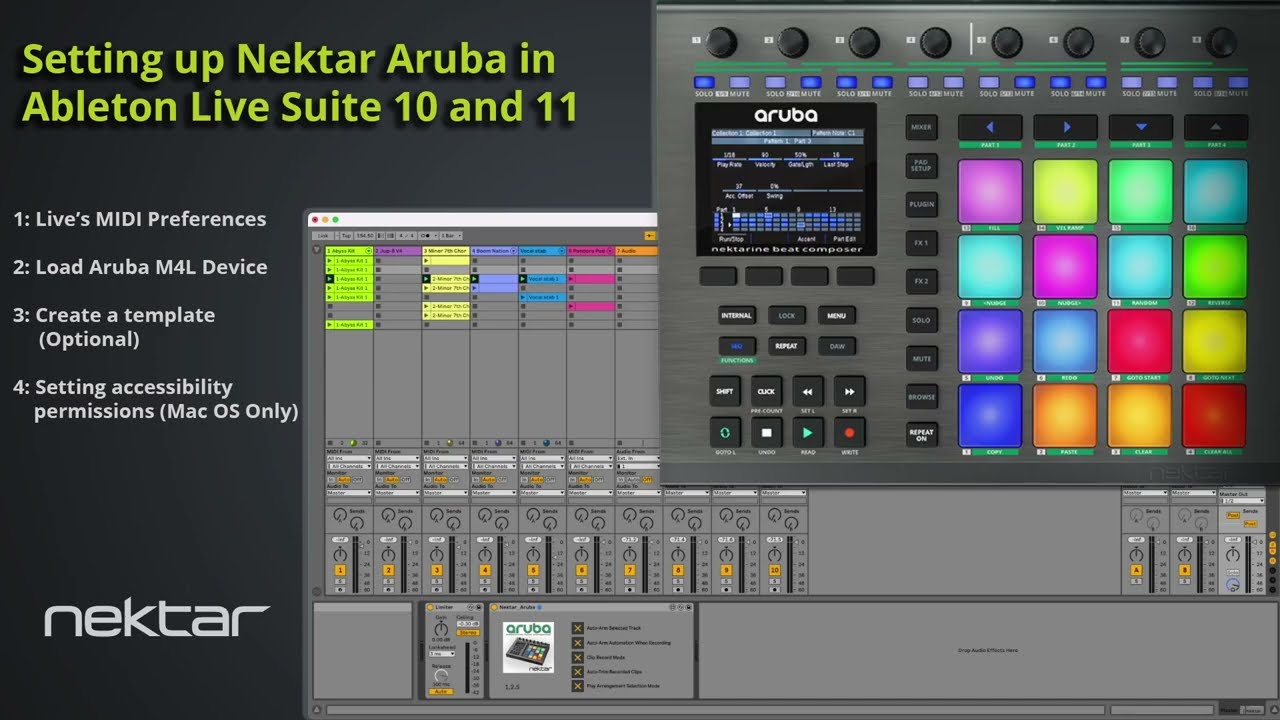The height and width of the screenshot is (720, 1280).
Task: Turn off the Nektar_Aruba device activator
Action: point(494,607)
